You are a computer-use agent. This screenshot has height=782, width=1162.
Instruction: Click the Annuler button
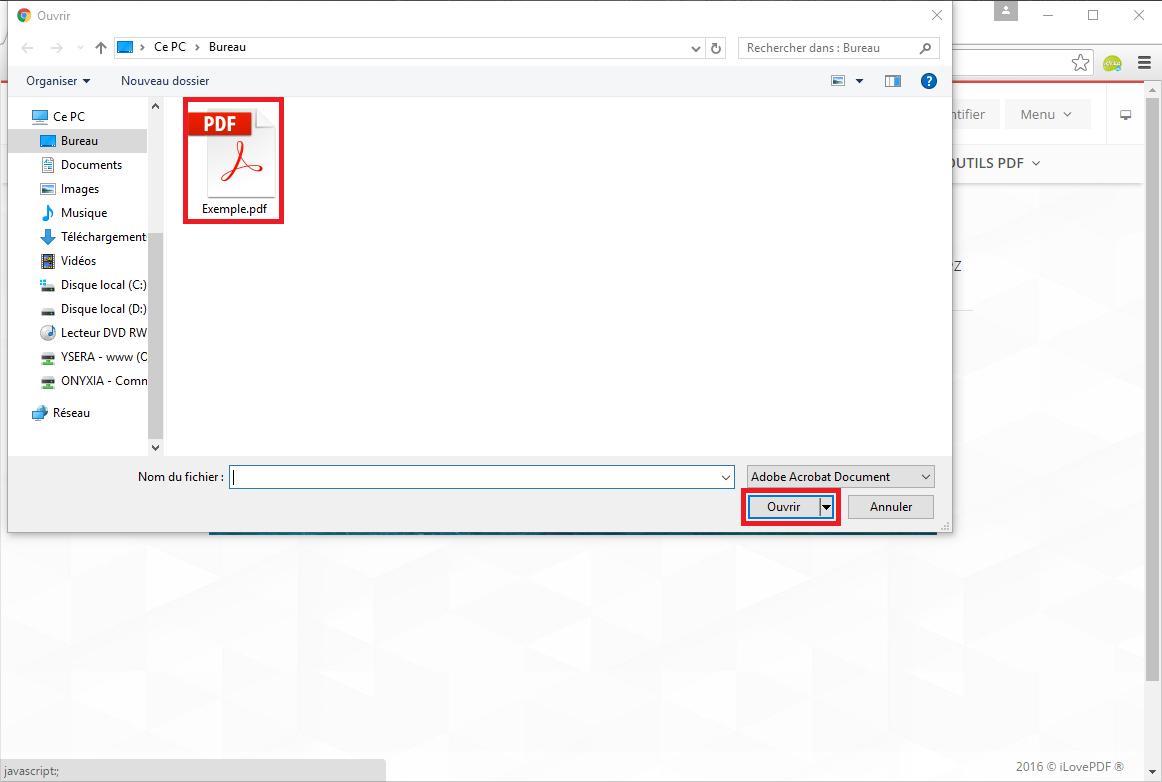click(890, 507)
